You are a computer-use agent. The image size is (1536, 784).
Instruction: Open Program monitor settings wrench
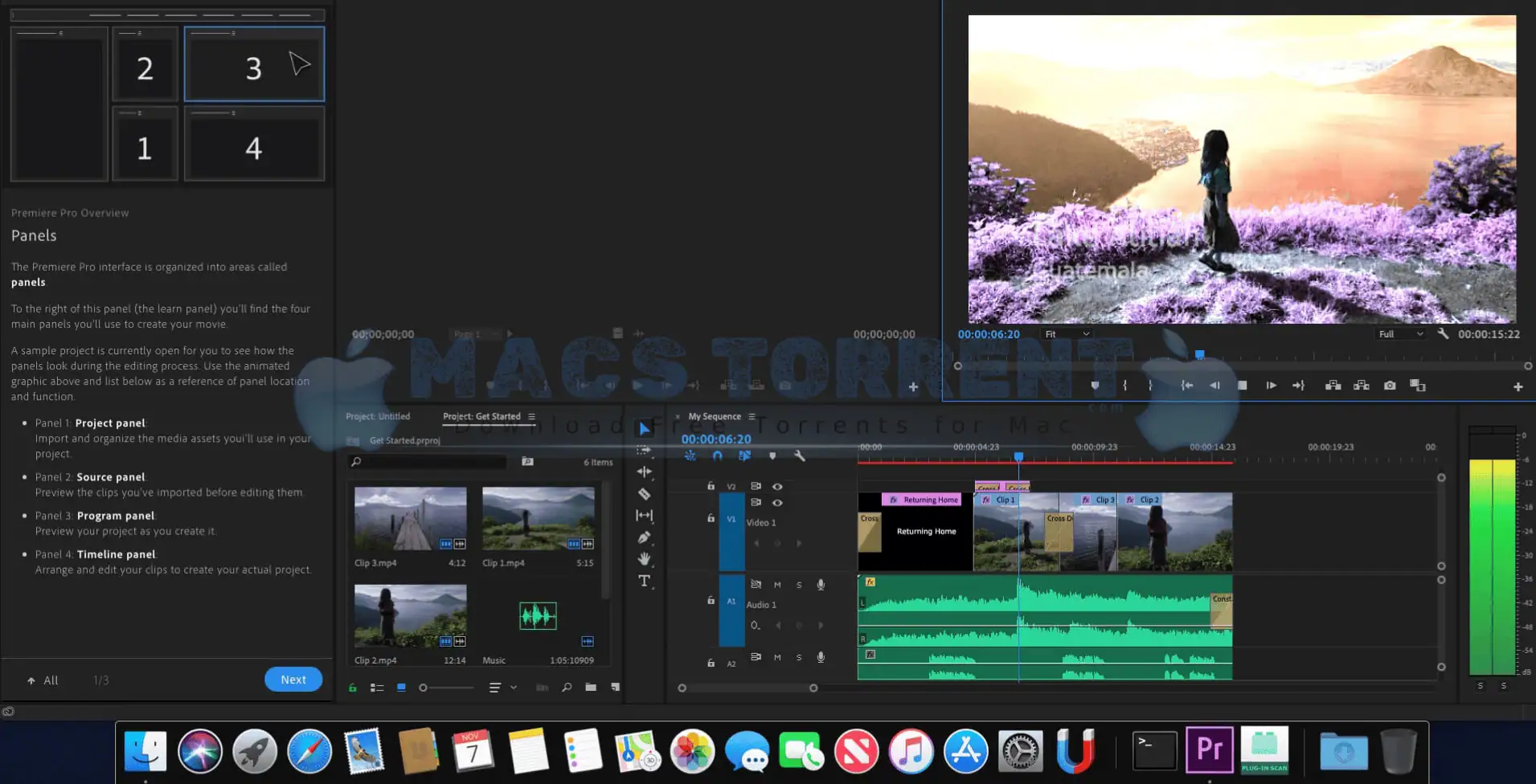click(x=1443, y=333)
